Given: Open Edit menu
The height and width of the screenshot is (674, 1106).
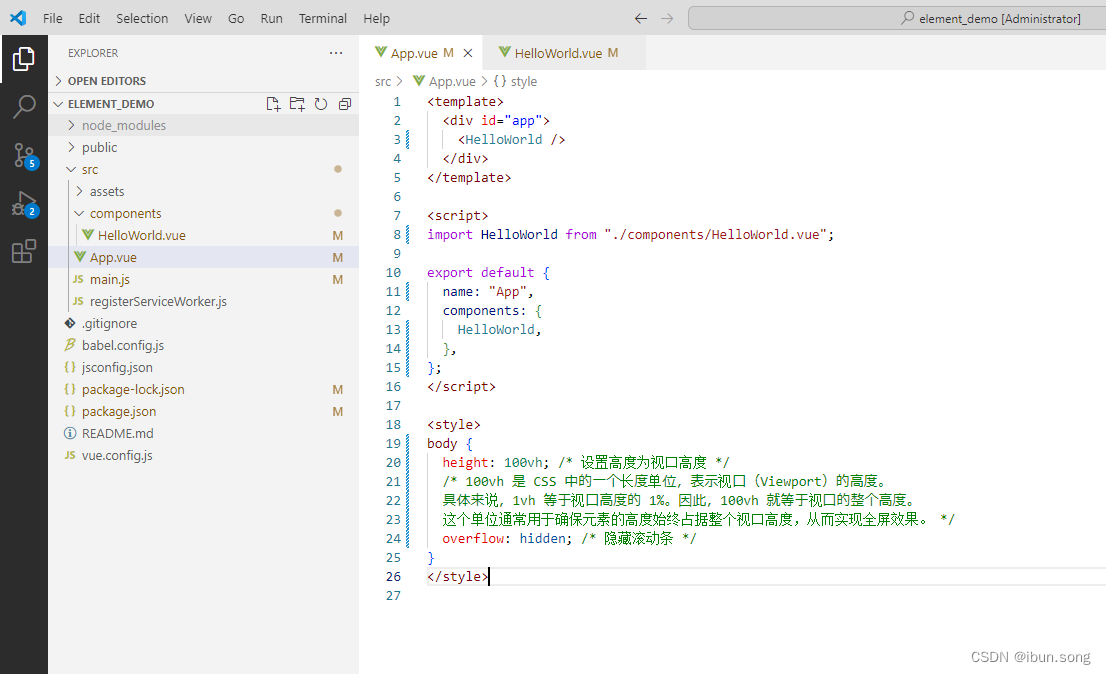Looking at the screenshot, I should tap(89, 18).
